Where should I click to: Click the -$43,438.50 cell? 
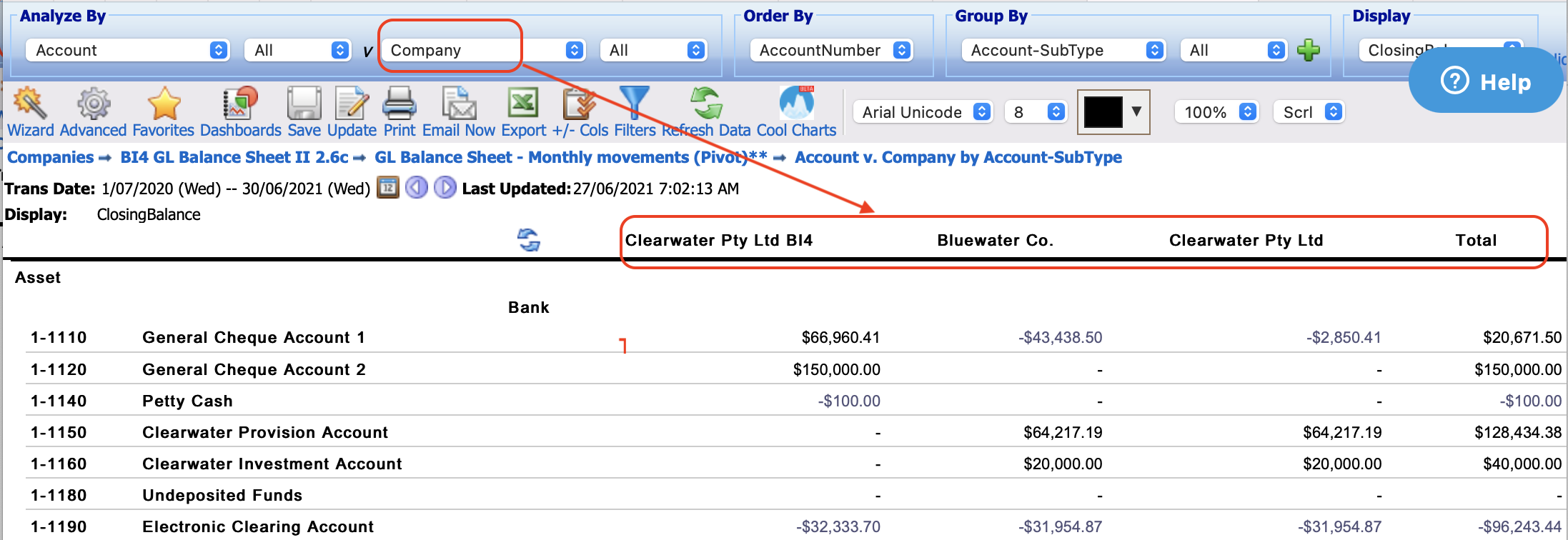tap(1061, 337)
